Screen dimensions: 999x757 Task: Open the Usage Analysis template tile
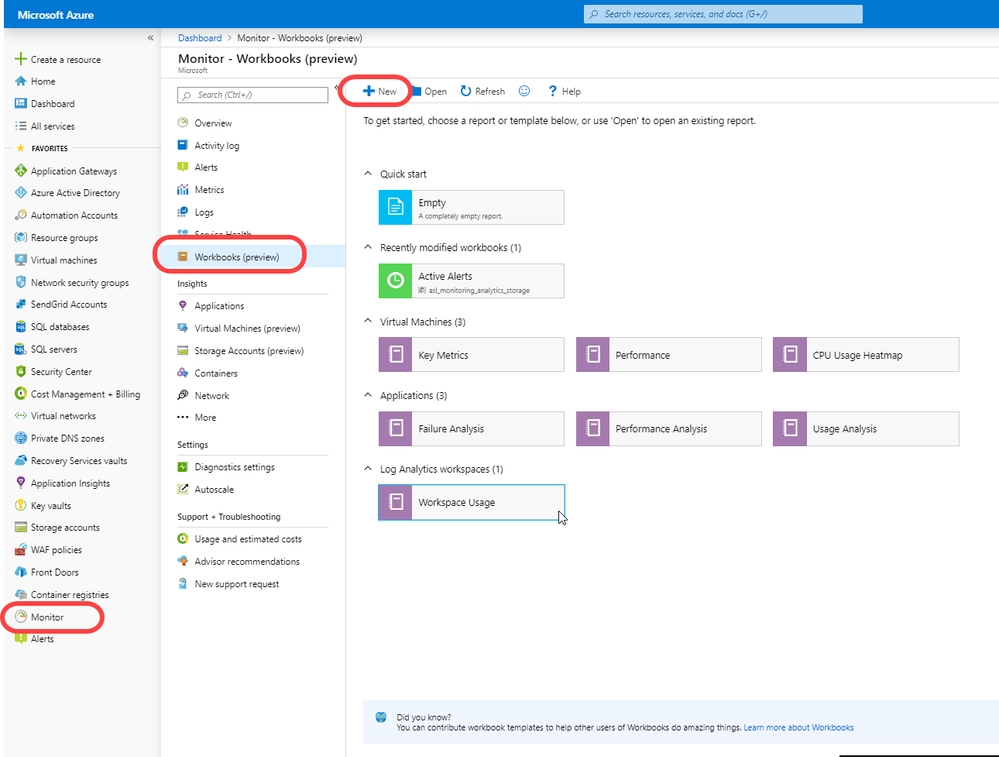(x=866, y=429)
